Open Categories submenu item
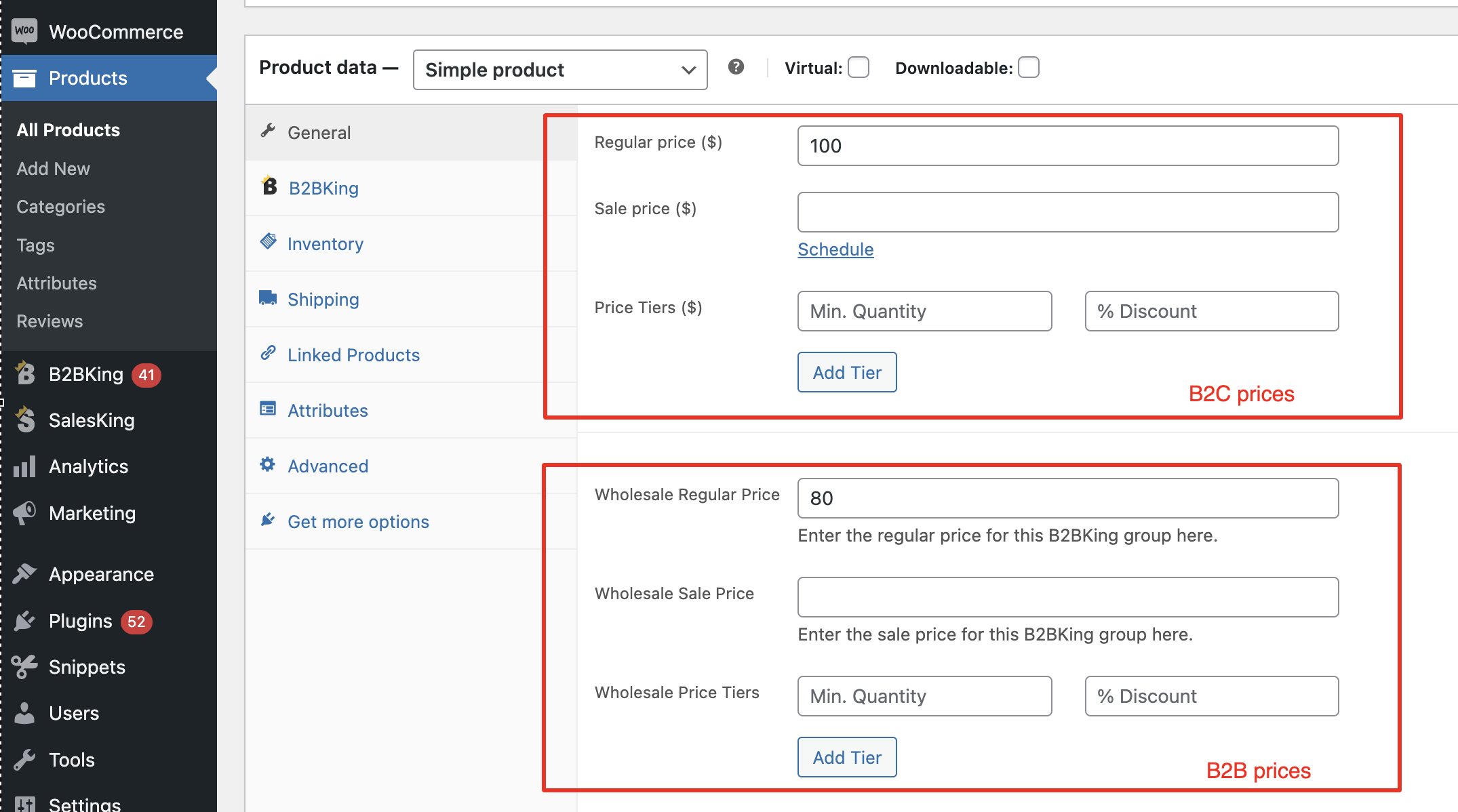The width and height of the screenshot is (1458, 812). pos(61,207)
